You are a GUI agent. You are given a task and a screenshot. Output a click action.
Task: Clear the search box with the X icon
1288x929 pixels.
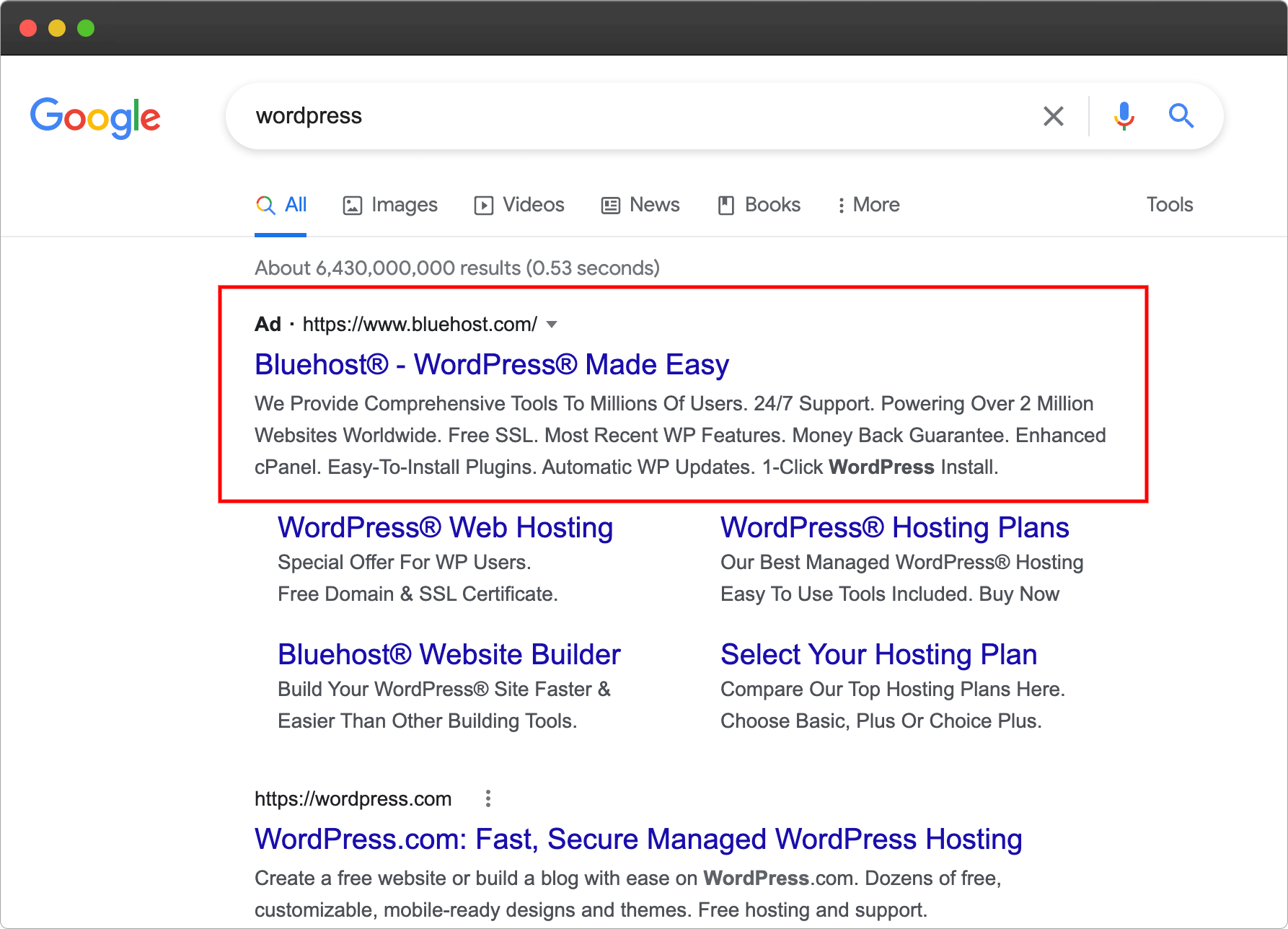click(1054, 116)
